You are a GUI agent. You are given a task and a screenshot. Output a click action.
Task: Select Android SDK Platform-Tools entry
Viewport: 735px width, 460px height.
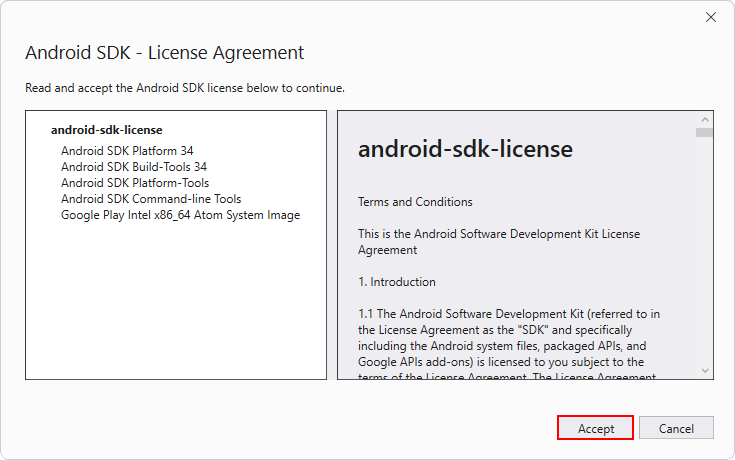point(135,182)
